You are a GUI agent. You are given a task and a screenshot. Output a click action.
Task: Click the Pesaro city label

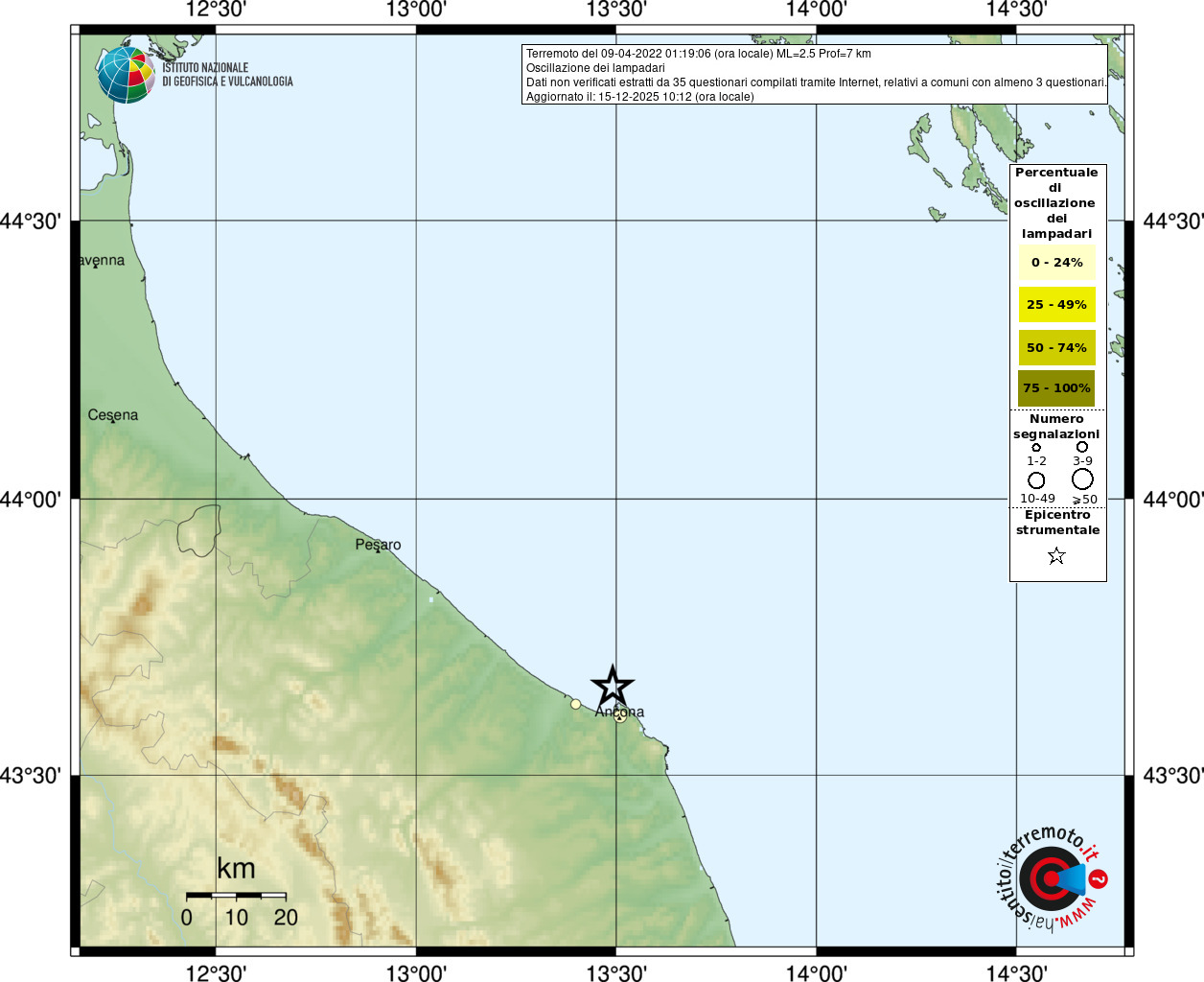379,545
